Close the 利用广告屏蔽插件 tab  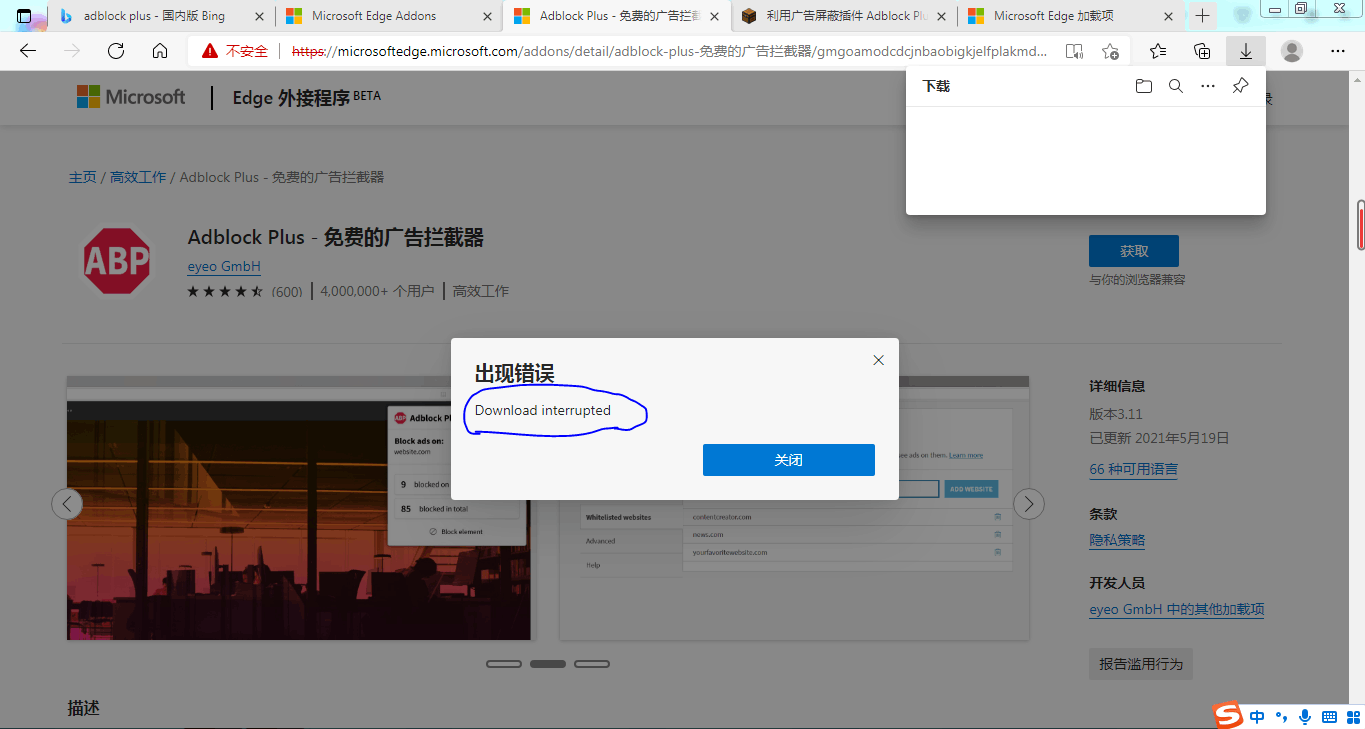(942, 16)
